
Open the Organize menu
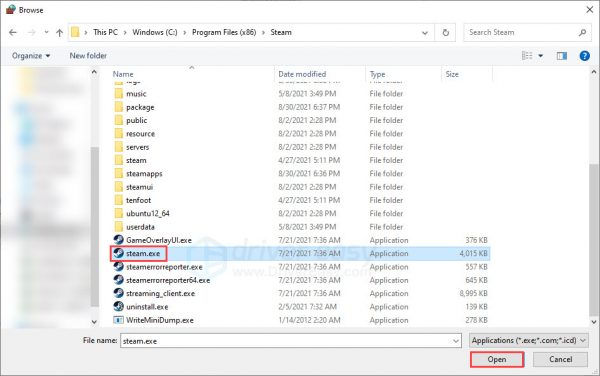click(31, 56)
